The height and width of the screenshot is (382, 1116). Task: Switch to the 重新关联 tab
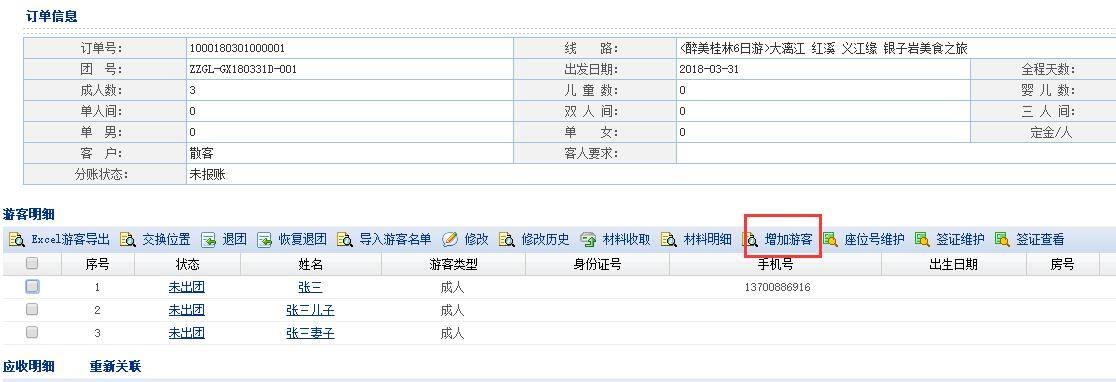(115, 367)
